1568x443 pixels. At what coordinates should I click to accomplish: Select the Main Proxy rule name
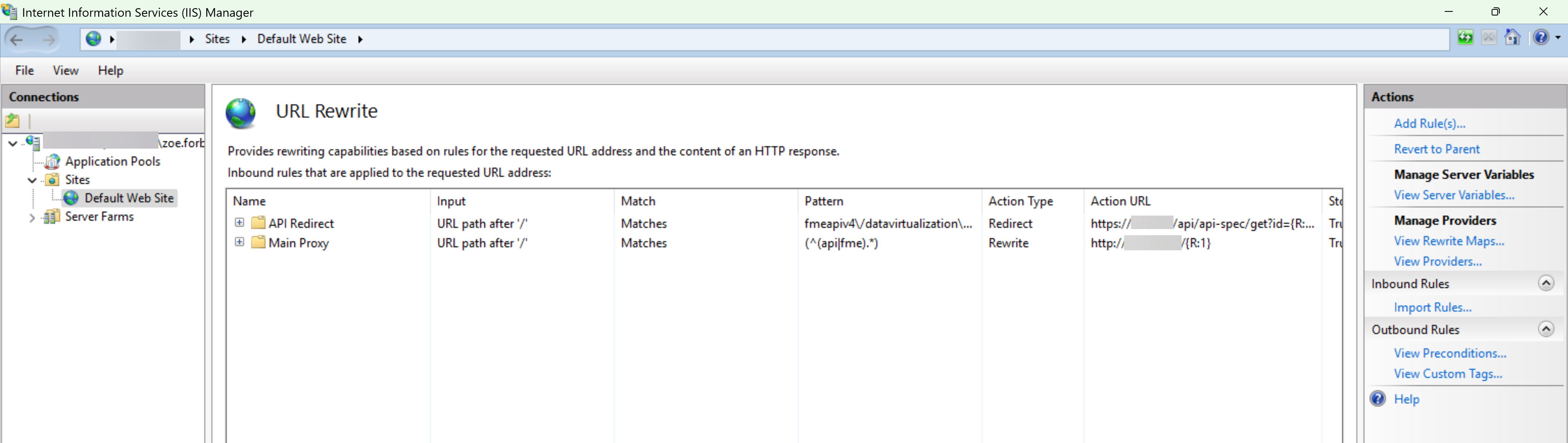click(x=298, y=243)
